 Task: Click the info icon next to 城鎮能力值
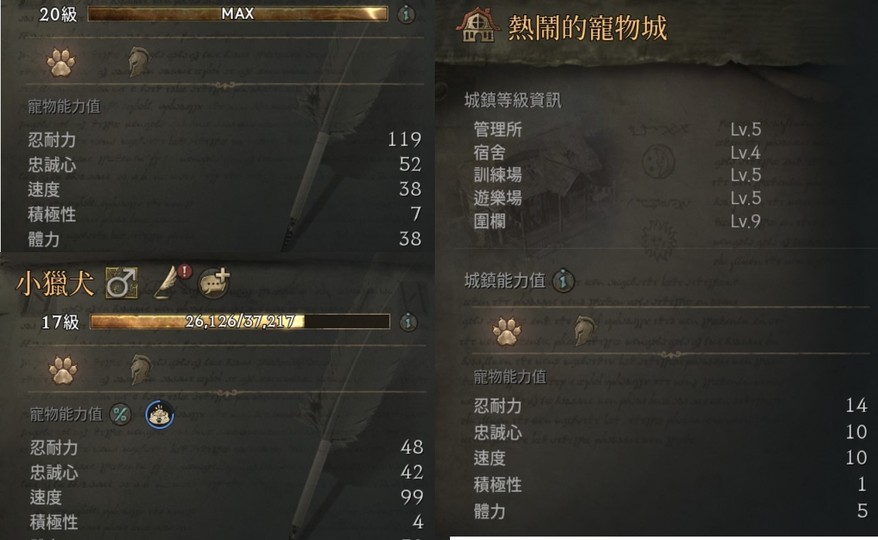564,280
